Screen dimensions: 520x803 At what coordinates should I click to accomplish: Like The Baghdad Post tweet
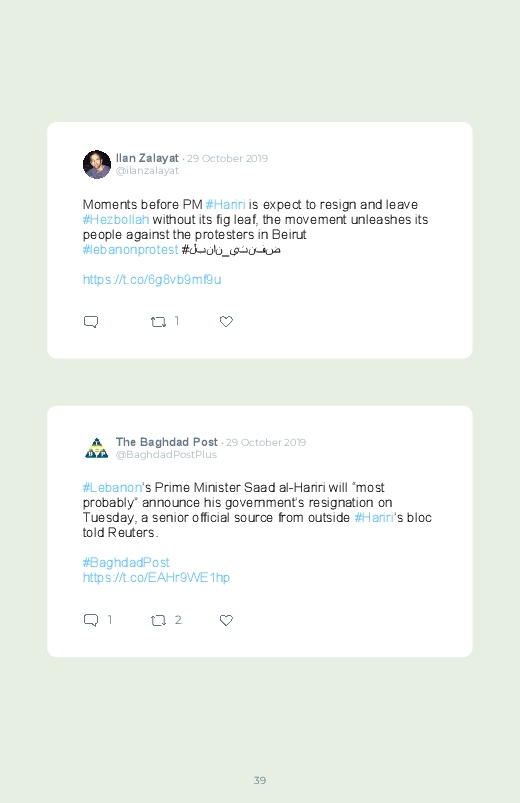point(226,620)
